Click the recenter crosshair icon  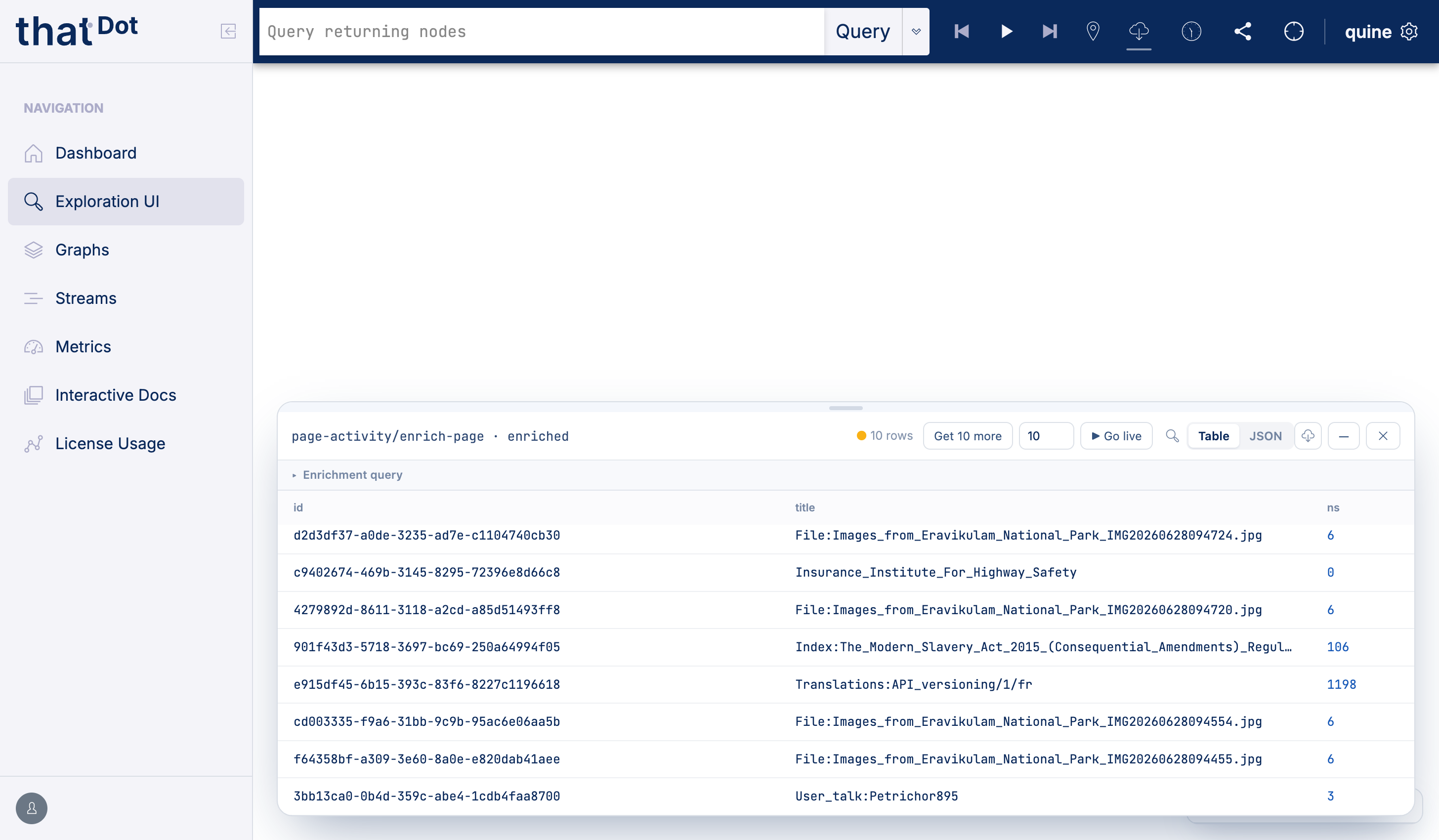(x=1294, y=32)
